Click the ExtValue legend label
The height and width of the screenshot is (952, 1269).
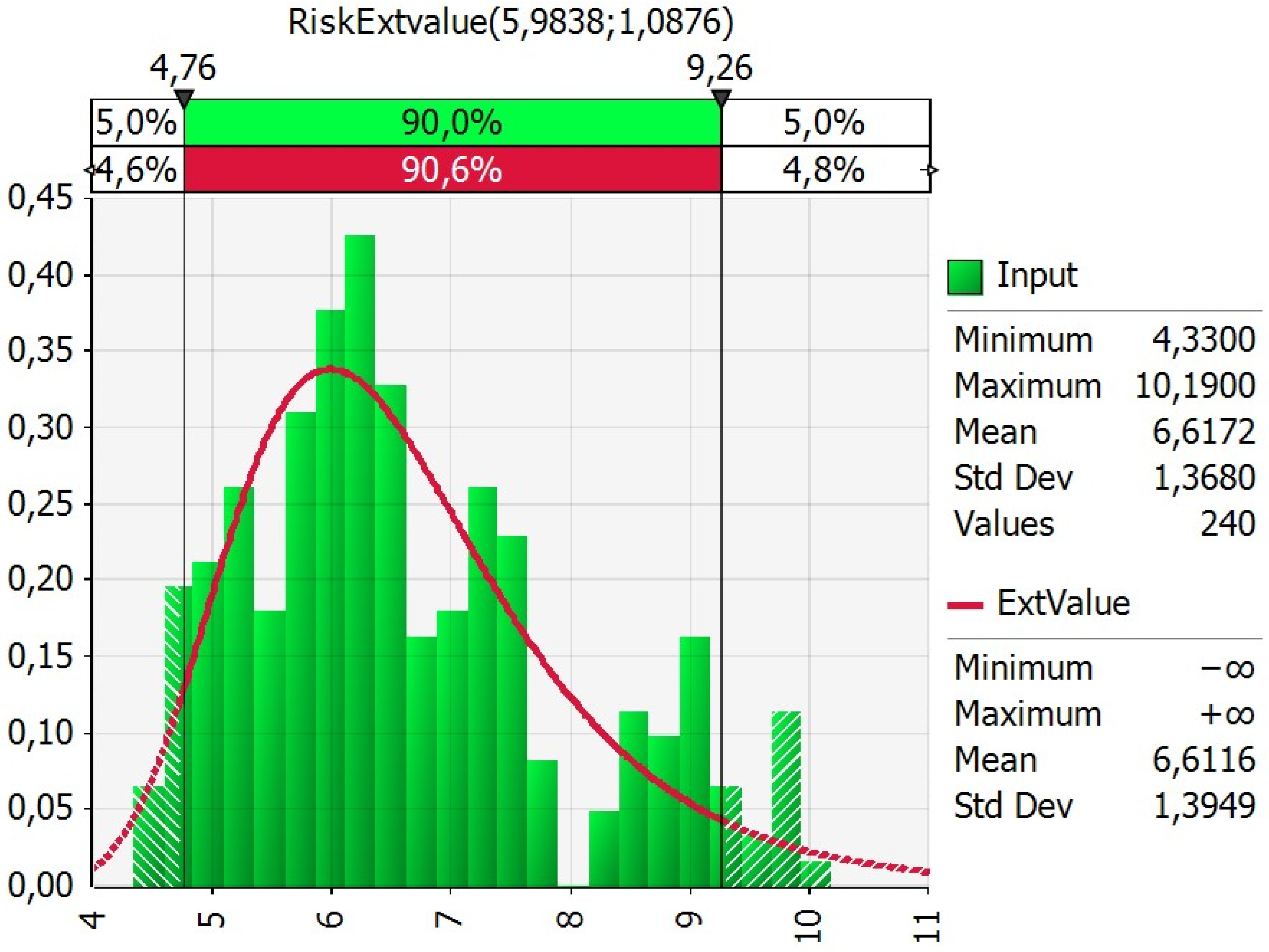click(1064, 604)
